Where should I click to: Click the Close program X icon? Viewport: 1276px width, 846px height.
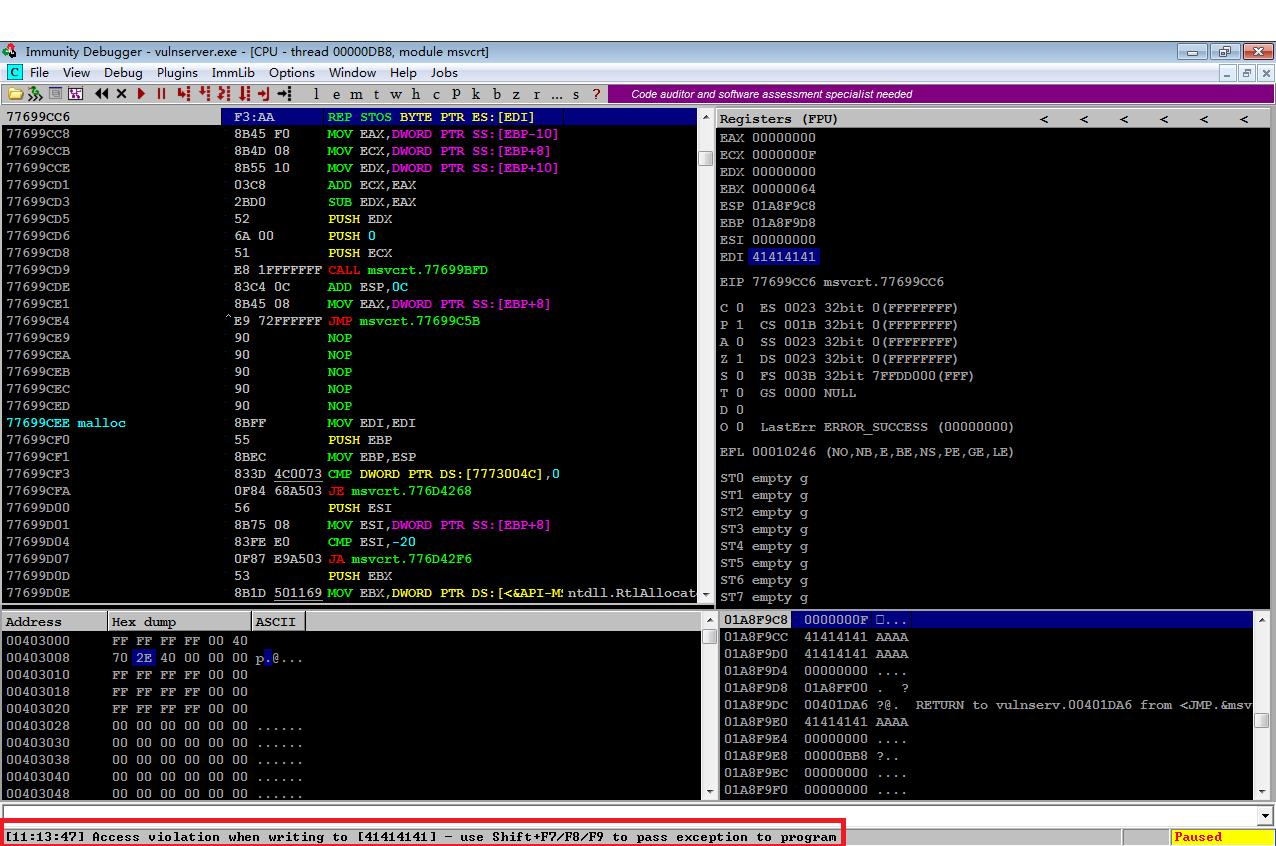pos(121,94)
